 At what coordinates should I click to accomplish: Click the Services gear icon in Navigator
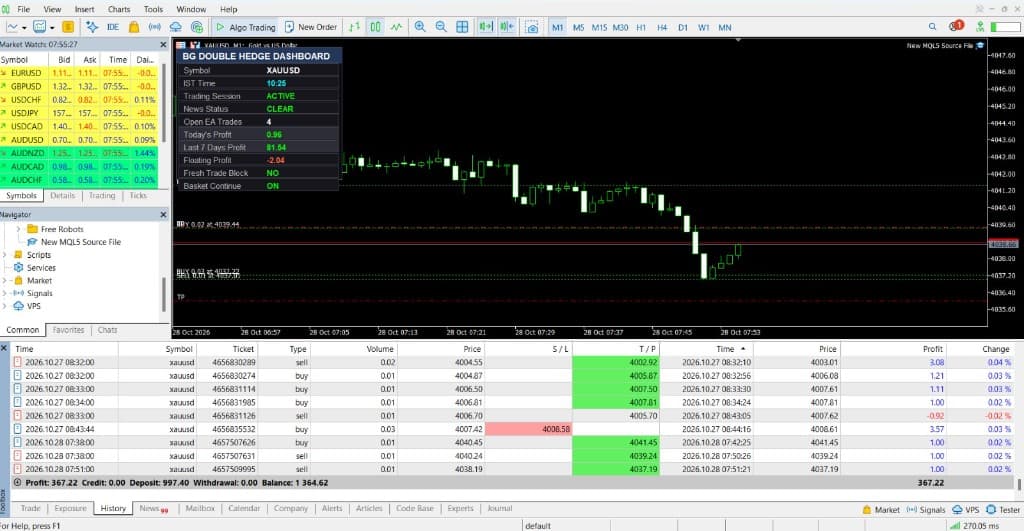click(x=18, y=268)
